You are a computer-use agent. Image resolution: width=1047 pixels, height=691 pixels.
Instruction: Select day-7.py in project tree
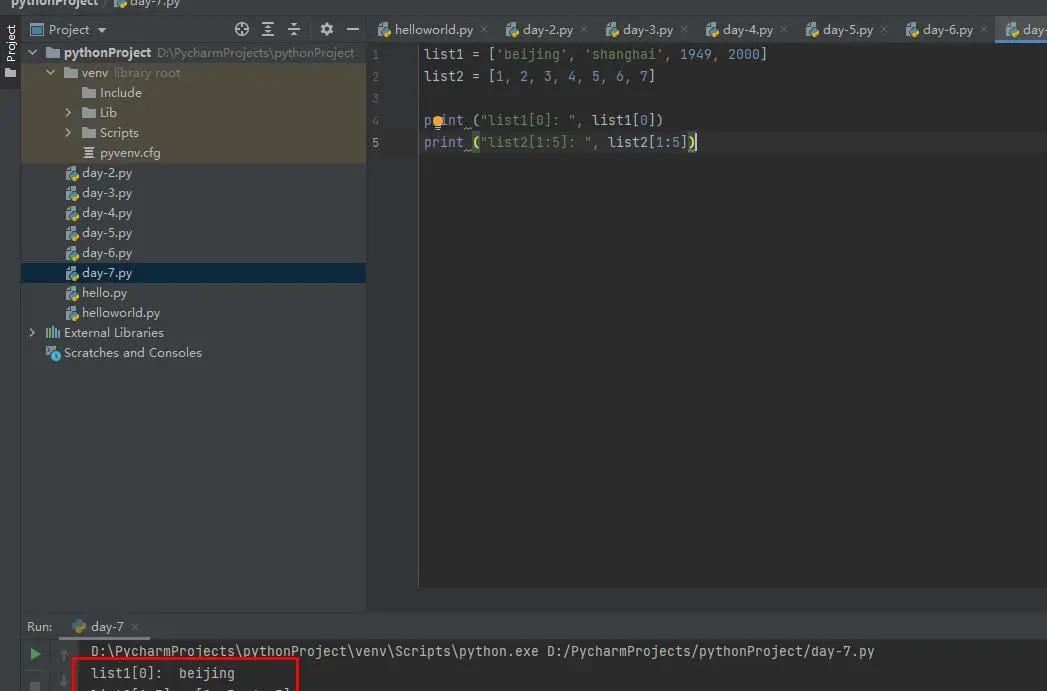point(107,273)
